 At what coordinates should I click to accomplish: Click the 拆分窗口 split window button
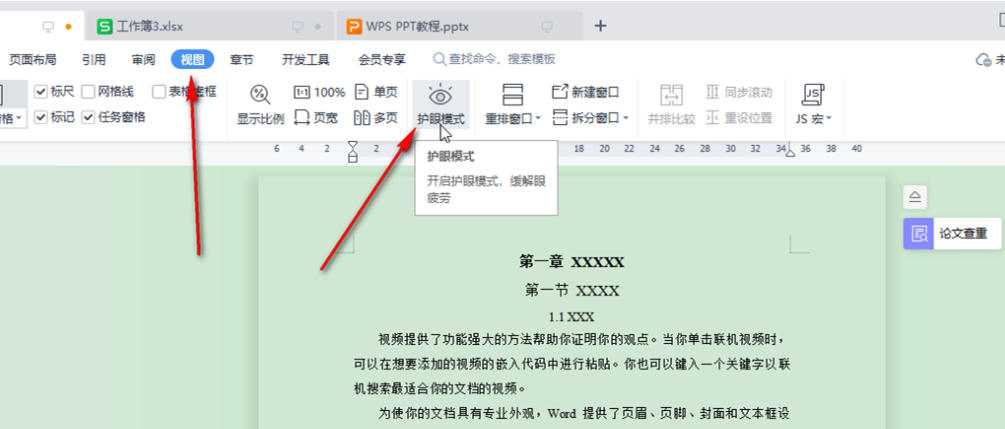(586, 118)
